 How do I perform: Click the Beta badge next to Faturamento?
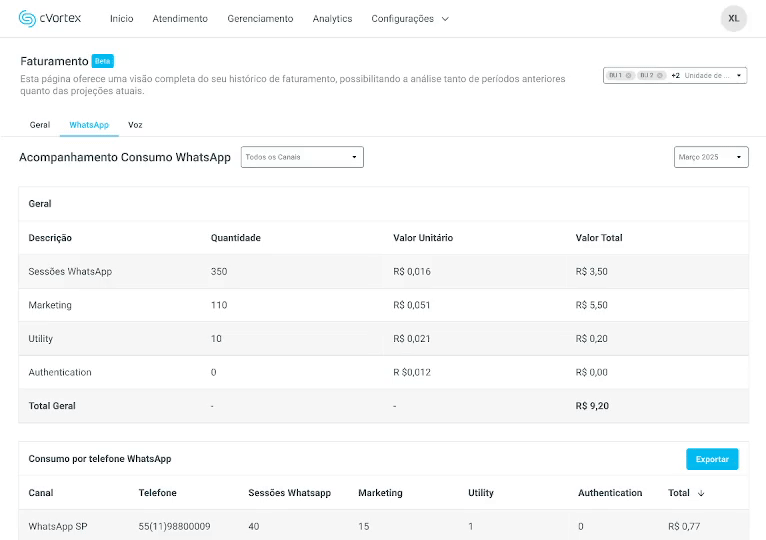pyautogui.click(x=103, y=61)
